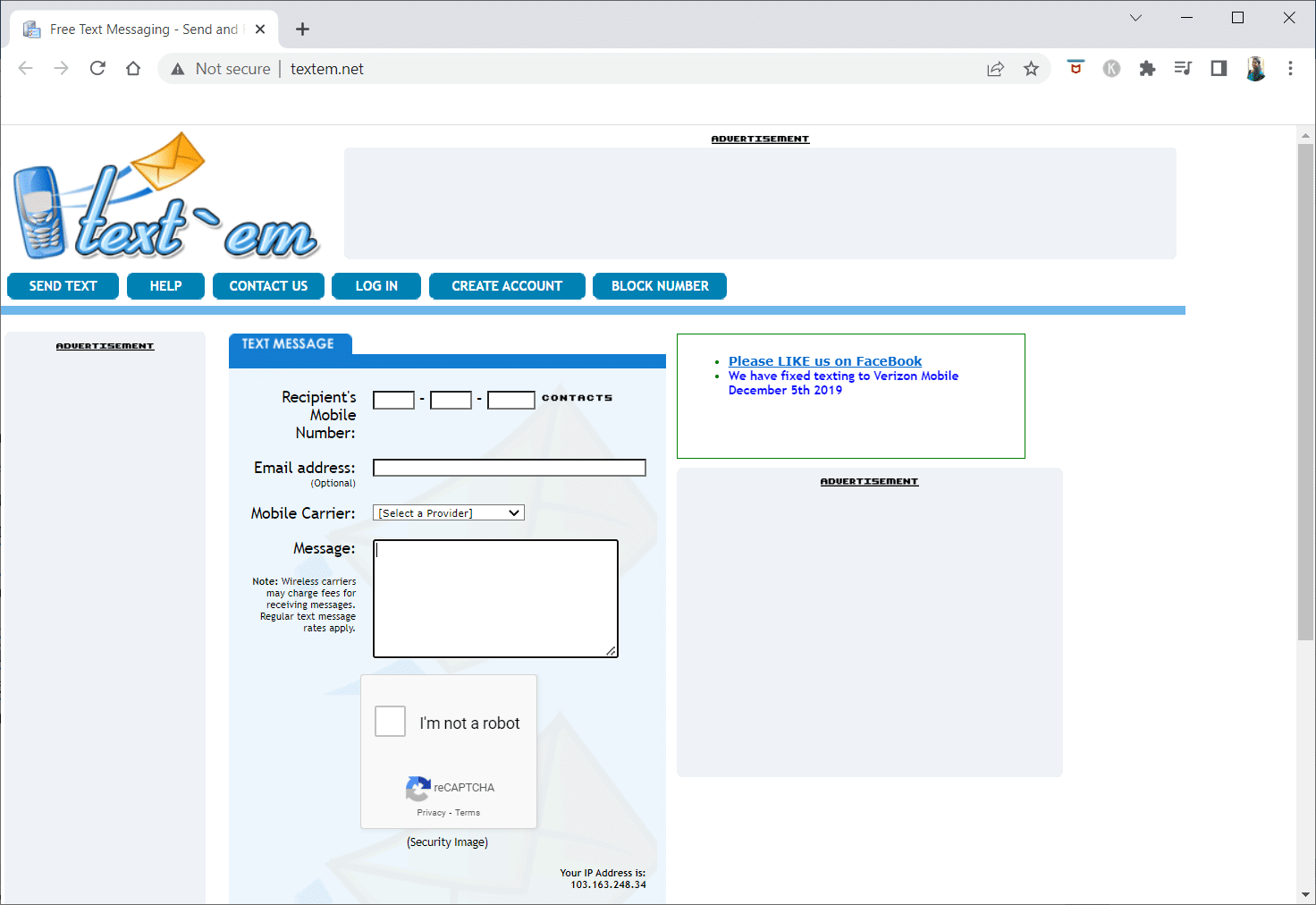Viewport: 1316px width, 905px height.
Task: Open the reCAPTCHA Privacy link
Action: click(x=431, y=813)
